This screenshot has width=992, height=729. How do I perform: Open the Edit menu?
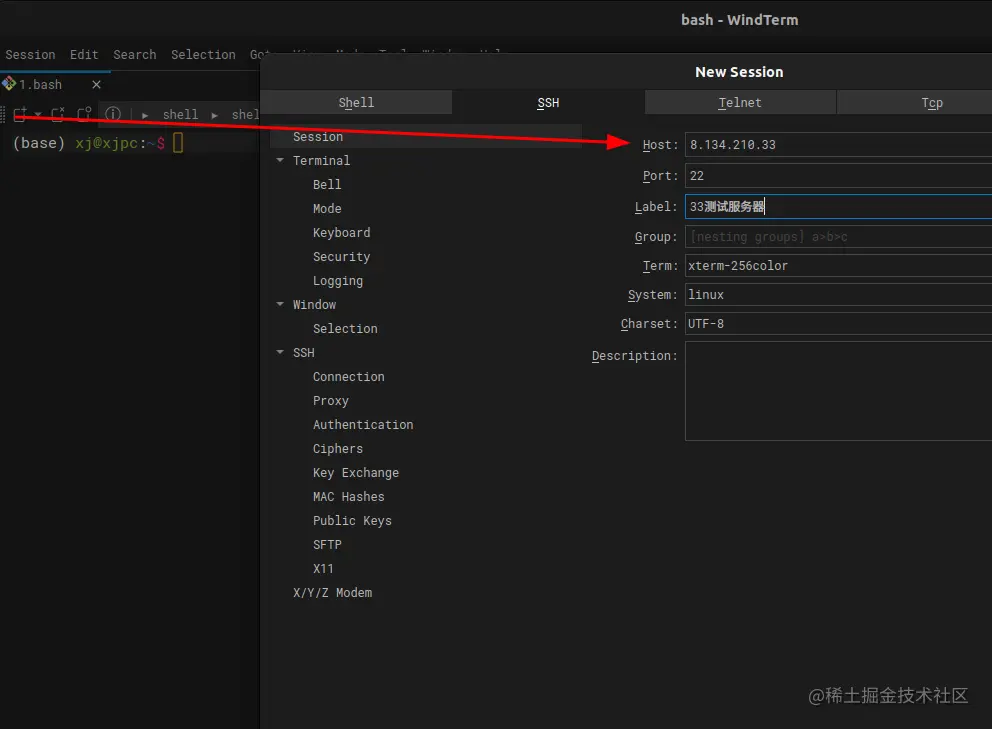click(x=84, y=54)
